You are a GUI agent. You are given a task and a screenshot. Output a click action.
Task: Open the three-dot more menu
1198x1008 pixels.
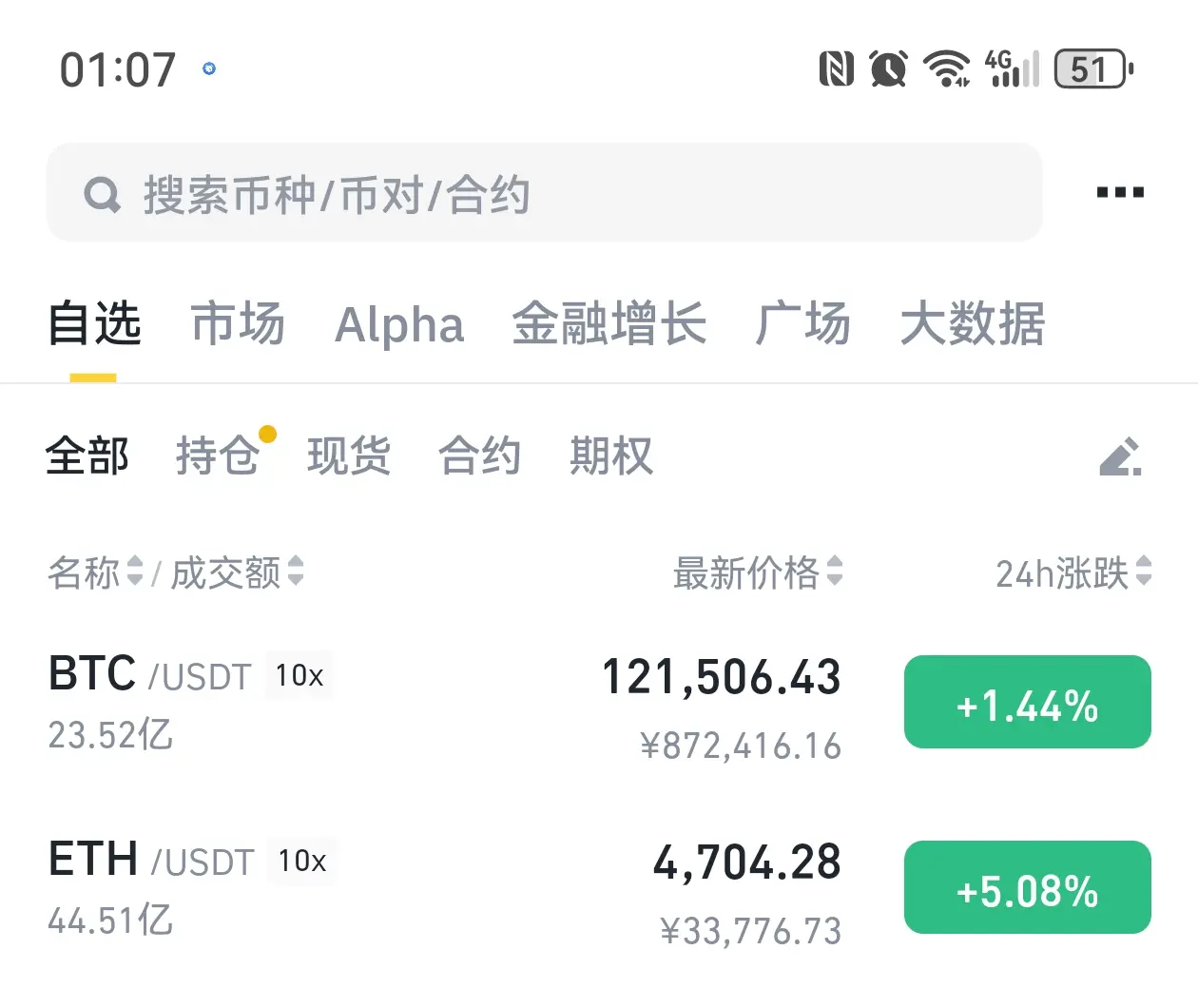pyautogui.click(x=1120, y=192)
